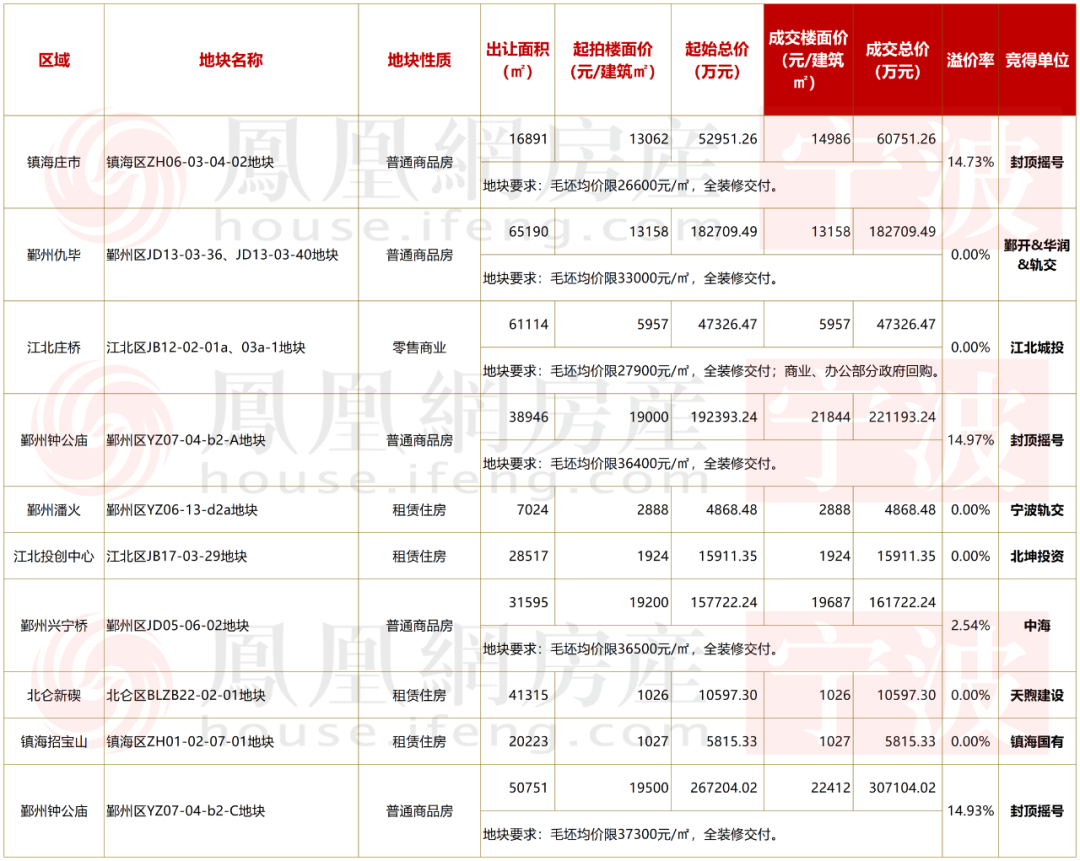Click the 竞得单位 column header
Screen dimensions: 1080x861
tap(1037, 61)
